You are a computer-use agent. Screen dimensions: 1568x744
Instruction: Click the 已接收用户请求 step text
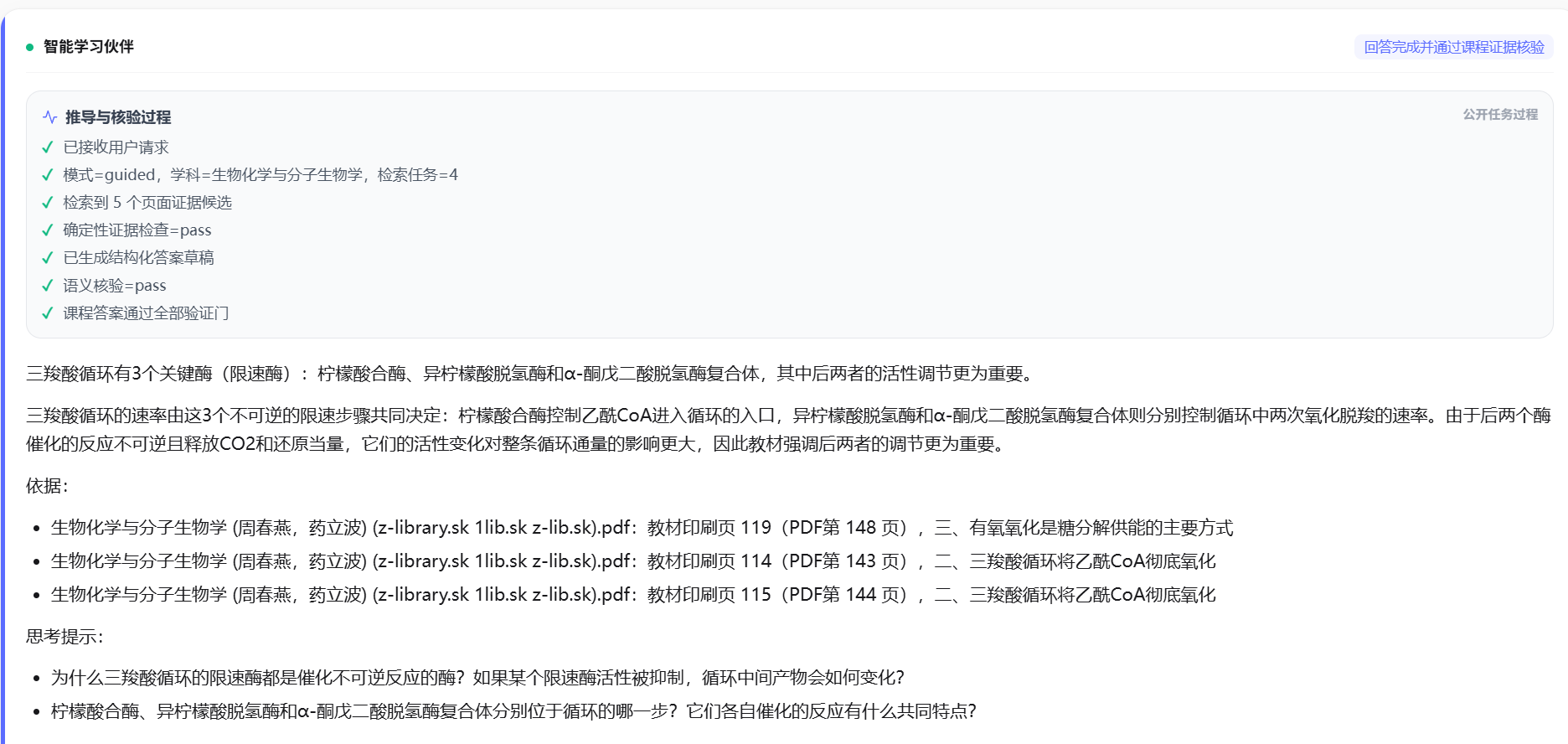(x=116, y=147)
